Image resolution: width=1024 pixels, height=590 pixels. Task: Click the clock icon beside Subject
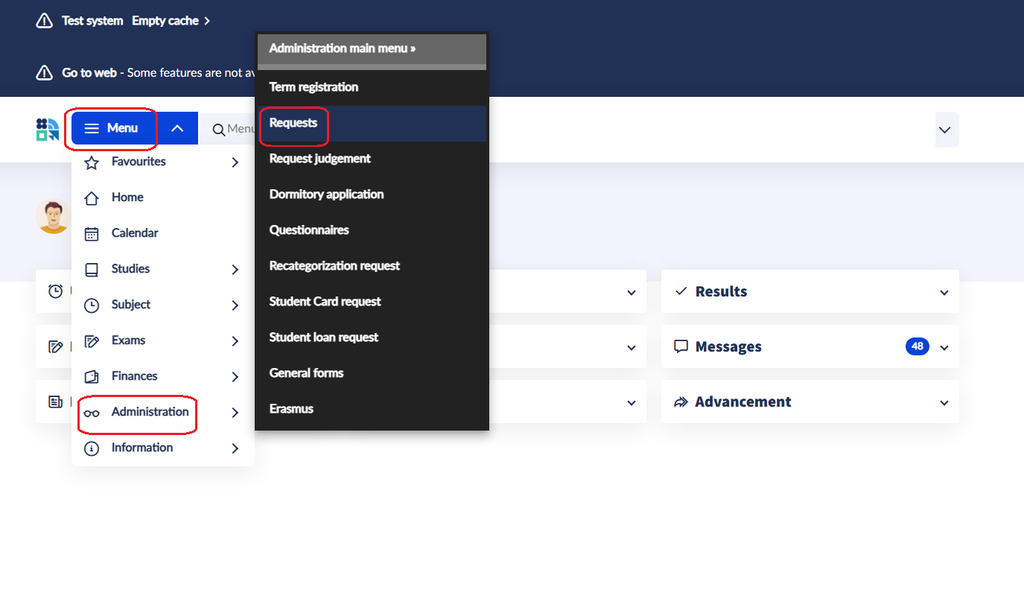pyautogui.click(x=92, y=305)
